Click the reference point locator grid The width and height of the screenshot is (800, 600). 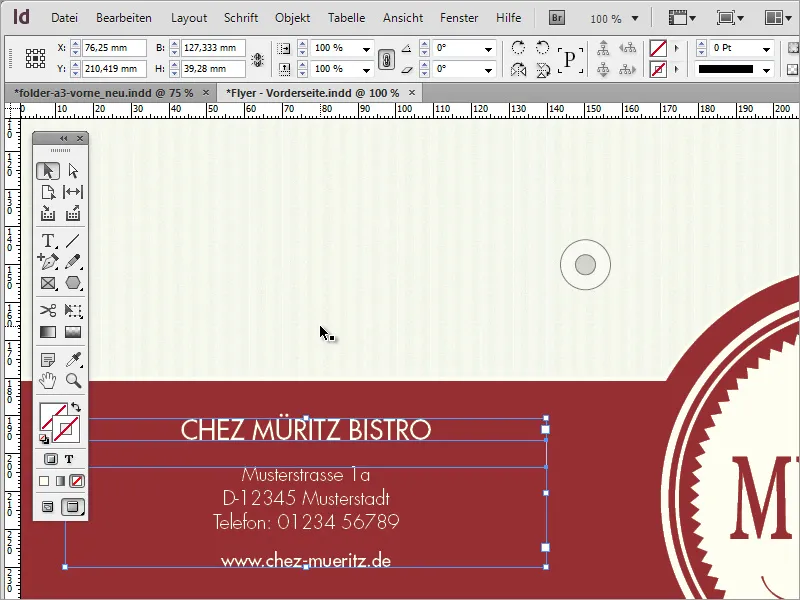35,58
